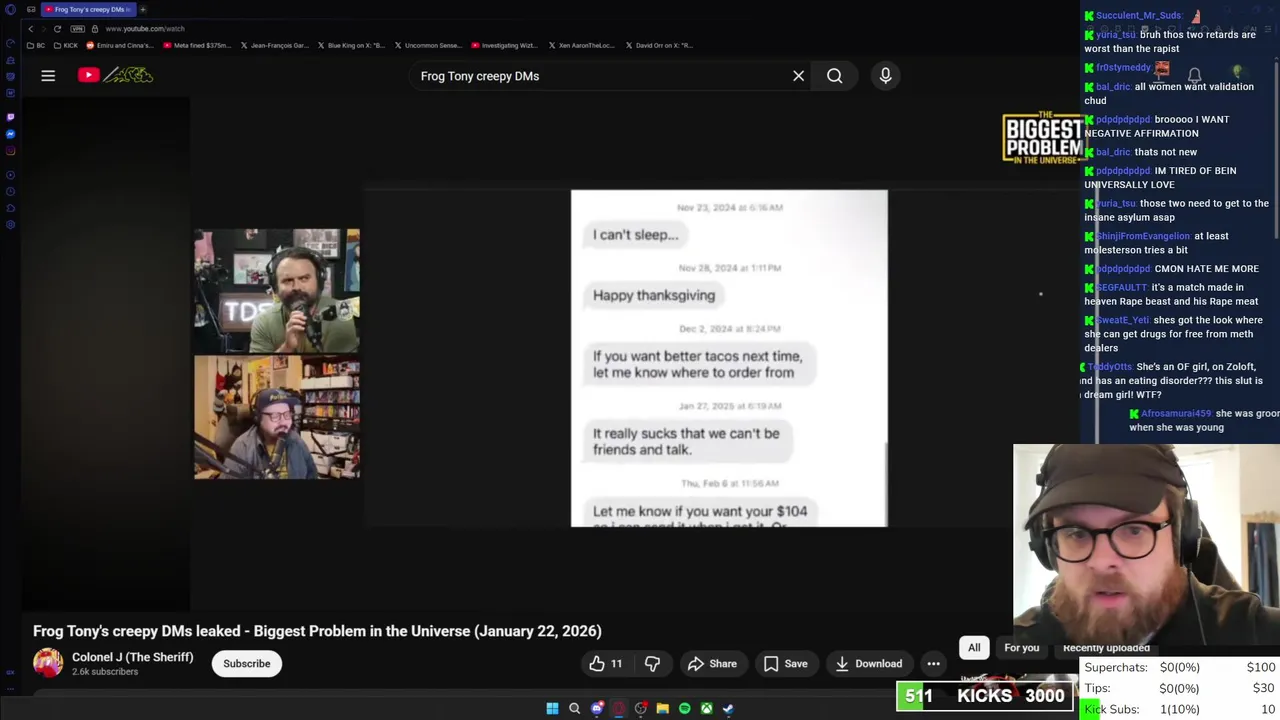The width and height of the screenshot is (1280, 720).
Task: Open the David Orr on X bookmark
Action: [659, 45]
